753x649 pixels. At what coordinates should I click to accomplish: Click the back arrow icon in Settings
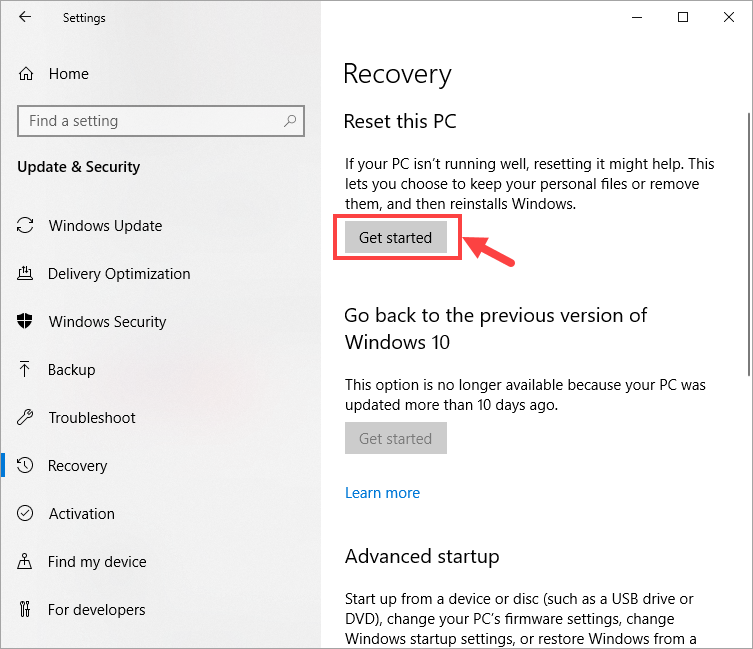pyautogui.click(x=24, y=17)
